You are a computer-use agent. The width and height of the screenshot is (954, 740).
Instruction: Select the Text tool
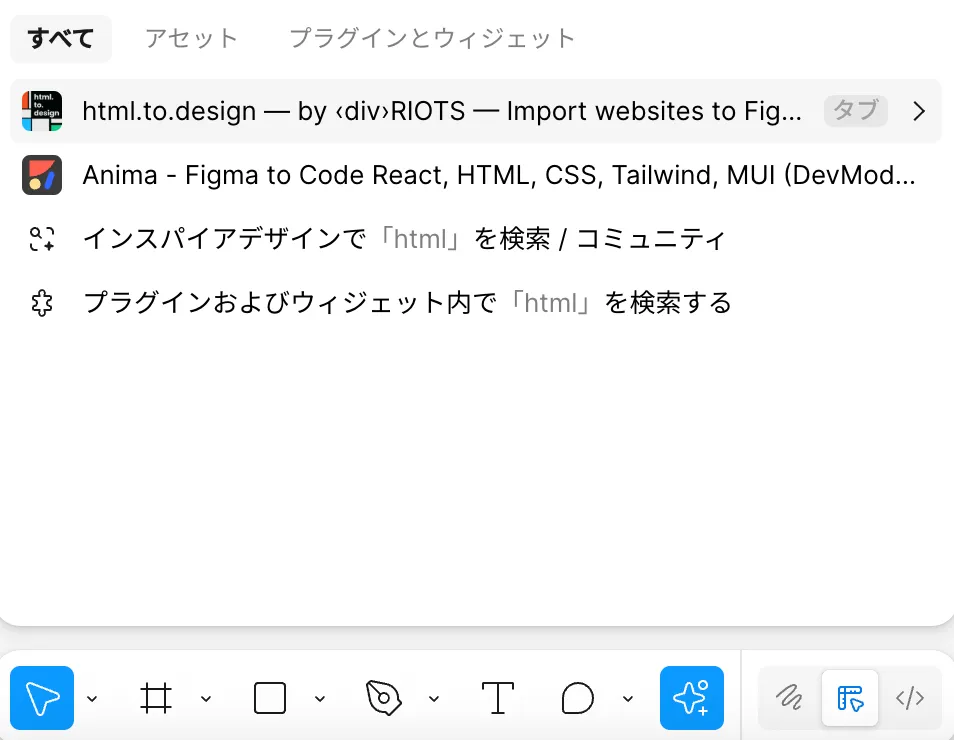498,698
